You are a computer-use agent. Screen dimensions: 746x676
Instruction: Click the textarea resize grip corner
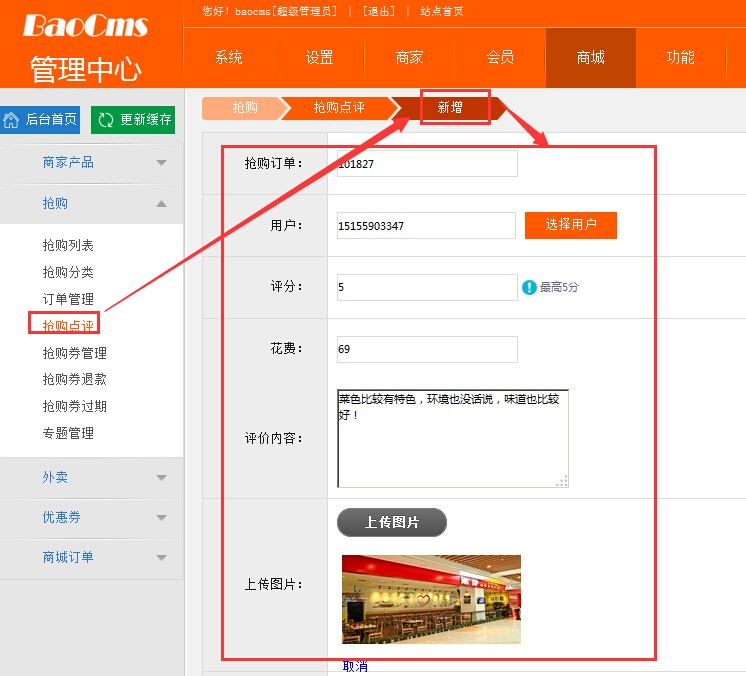pyautogui.click(x=562, y=481)
